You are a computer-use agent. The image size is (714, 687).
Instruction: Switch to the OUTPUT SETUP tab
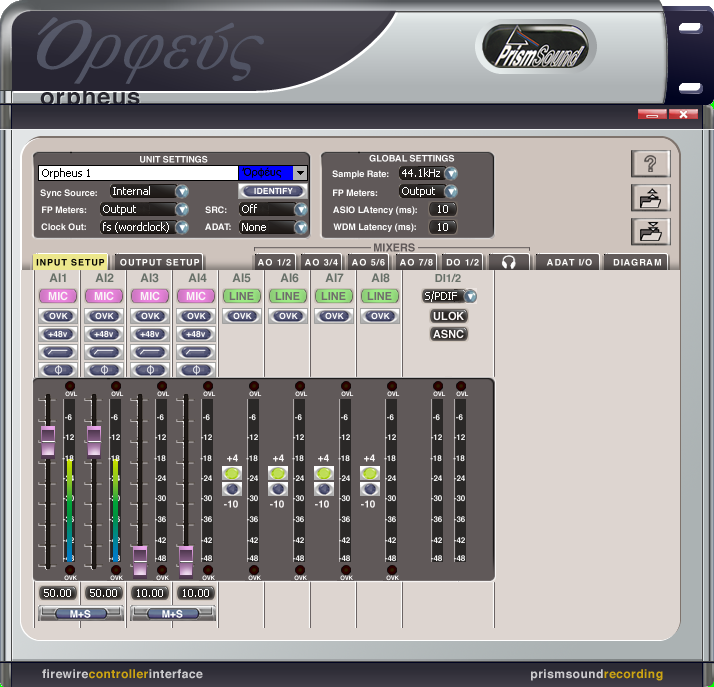[x=160, y=262]
